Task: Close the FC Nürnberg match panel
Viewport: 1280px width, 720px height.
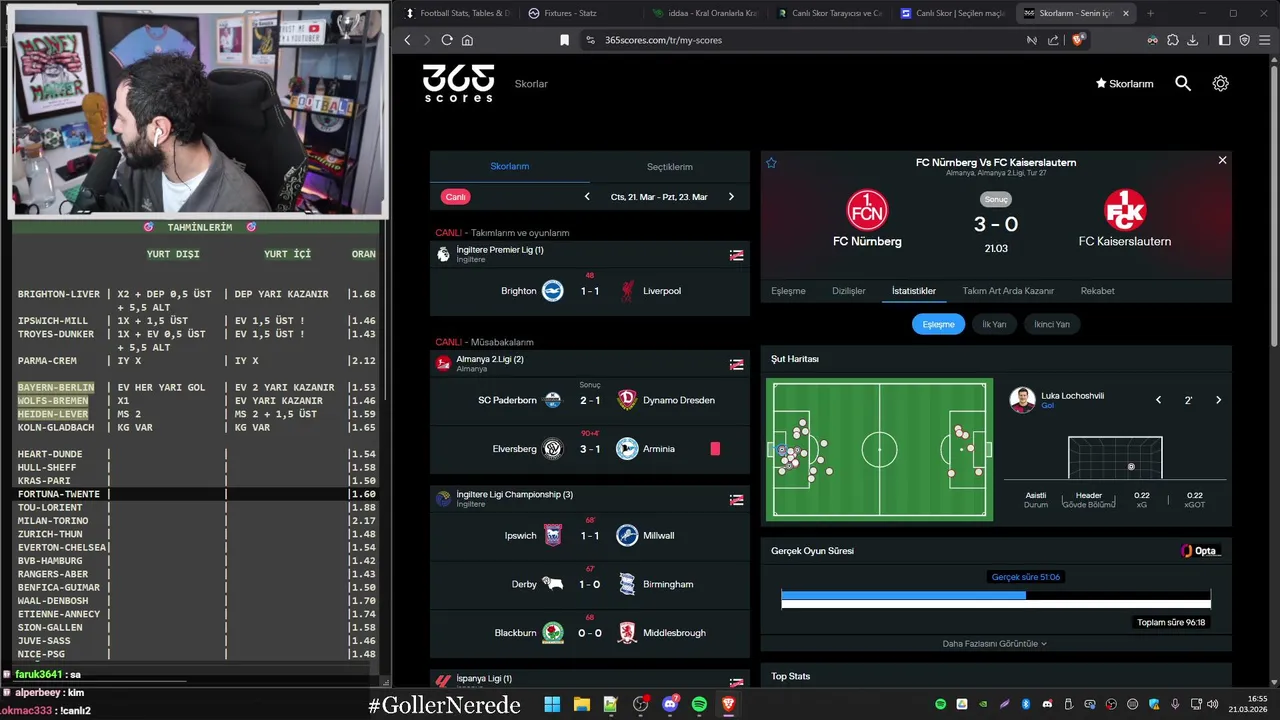Action: [1222, 160]
